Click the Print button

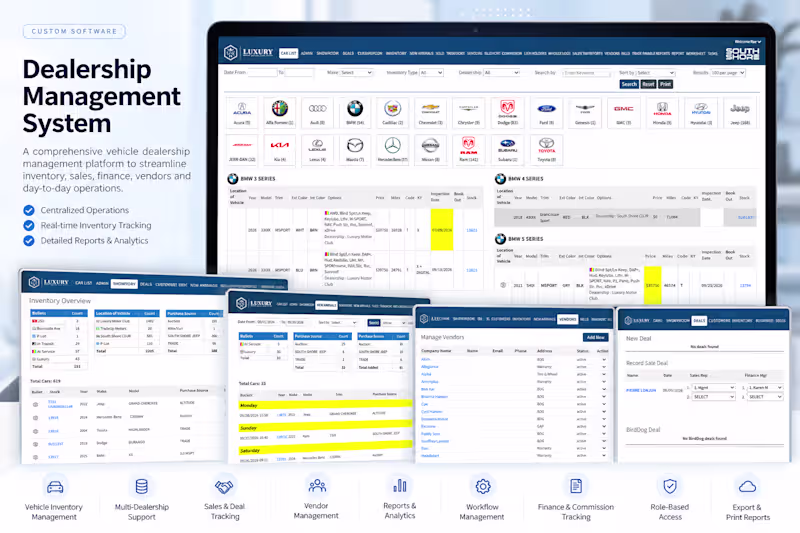[666, 84]
